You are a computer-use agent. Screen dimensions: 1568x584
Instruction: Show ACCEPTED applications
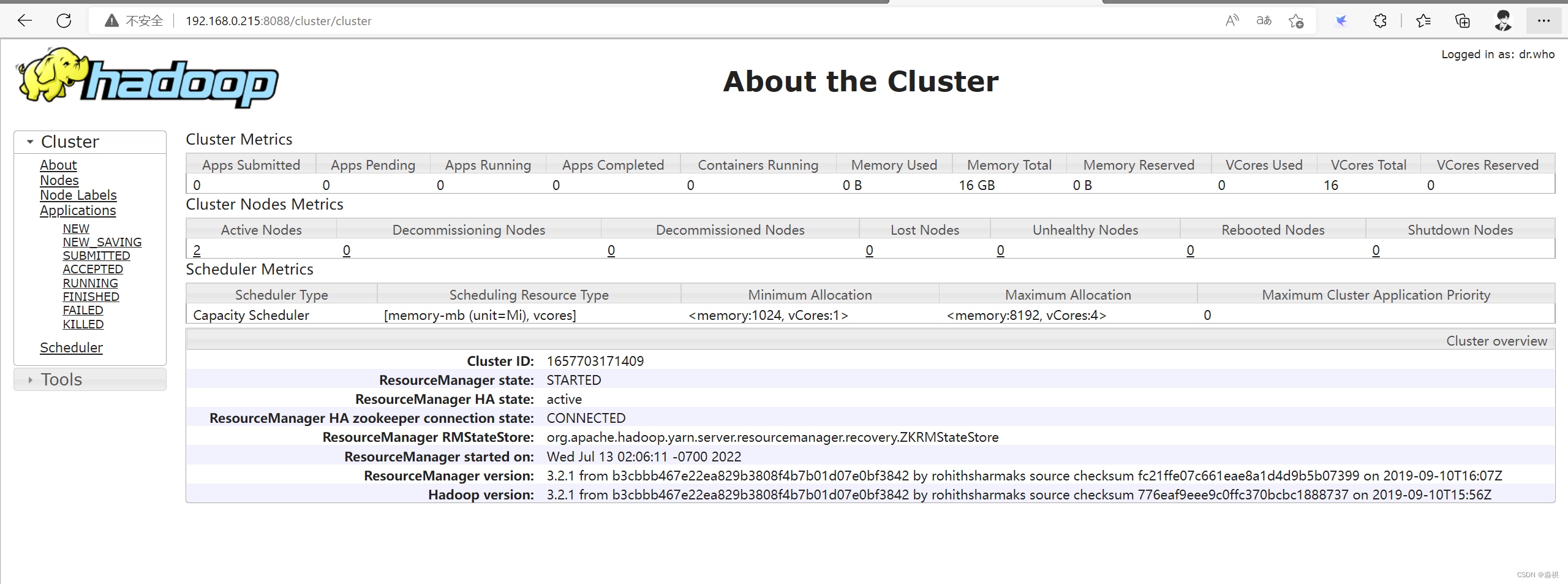[93, 269]
